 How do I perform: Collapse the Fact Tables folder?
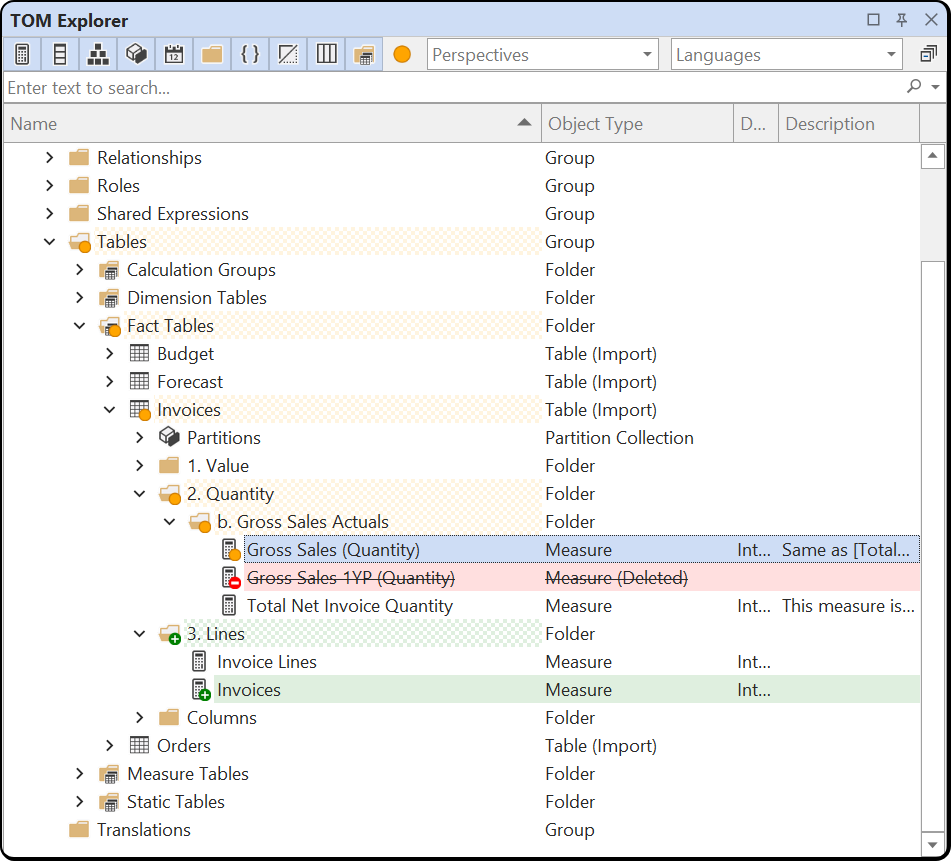[x=79, y=326]
